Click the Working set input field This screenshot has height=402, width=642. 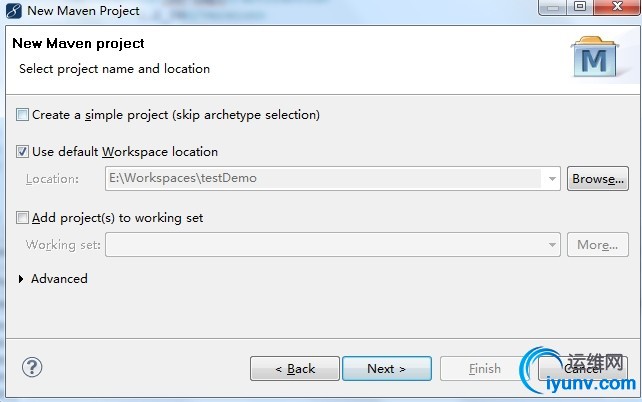point(325,245)
